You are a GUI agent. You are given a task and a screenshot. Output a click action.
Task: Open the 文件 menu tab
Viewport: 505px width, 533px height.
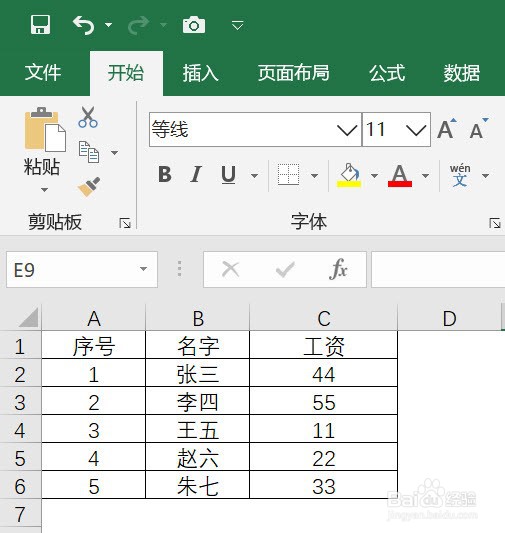(42, 72)
